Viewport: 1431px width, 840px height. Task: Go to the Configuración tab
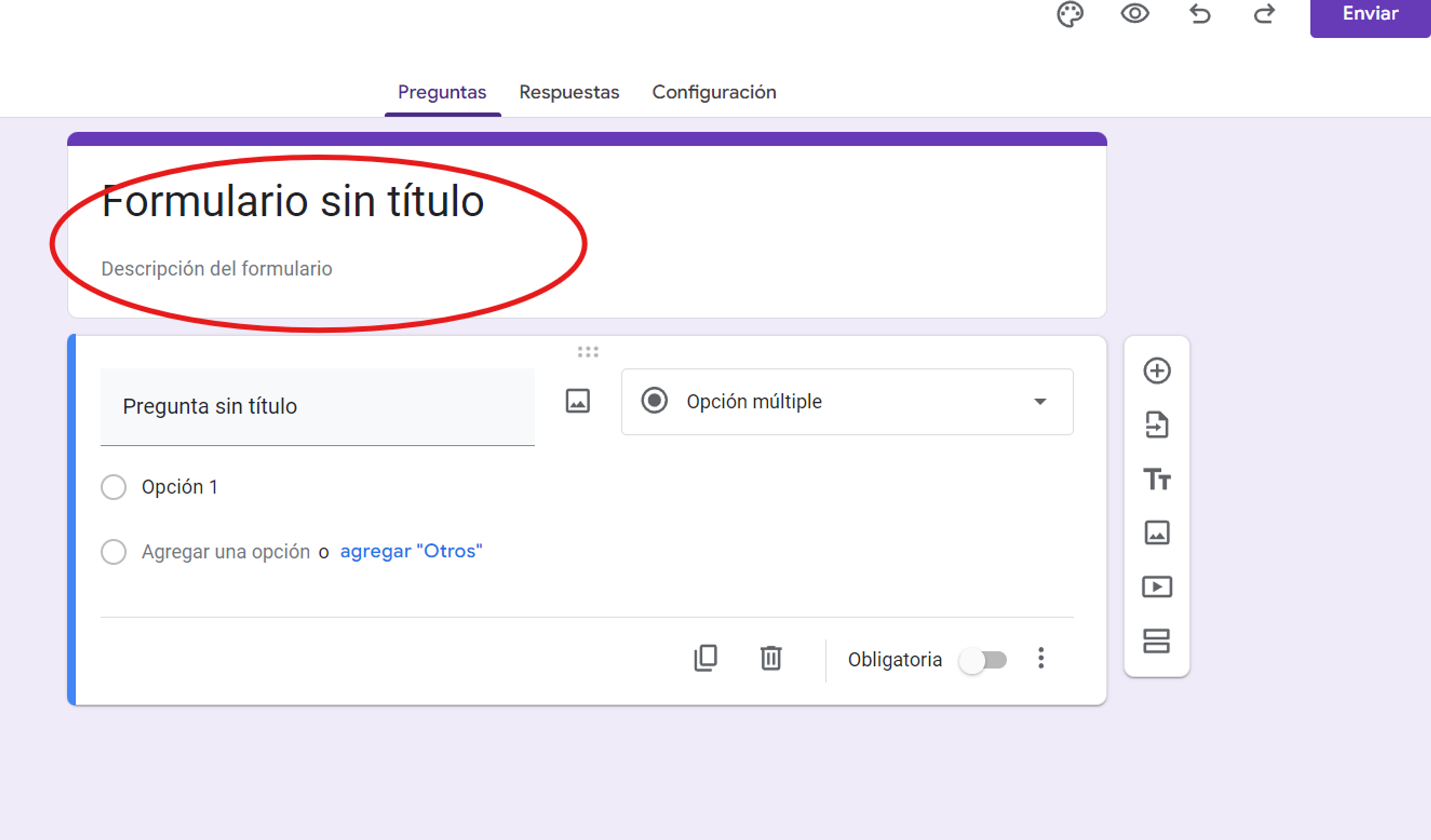[x=714, y=92]
